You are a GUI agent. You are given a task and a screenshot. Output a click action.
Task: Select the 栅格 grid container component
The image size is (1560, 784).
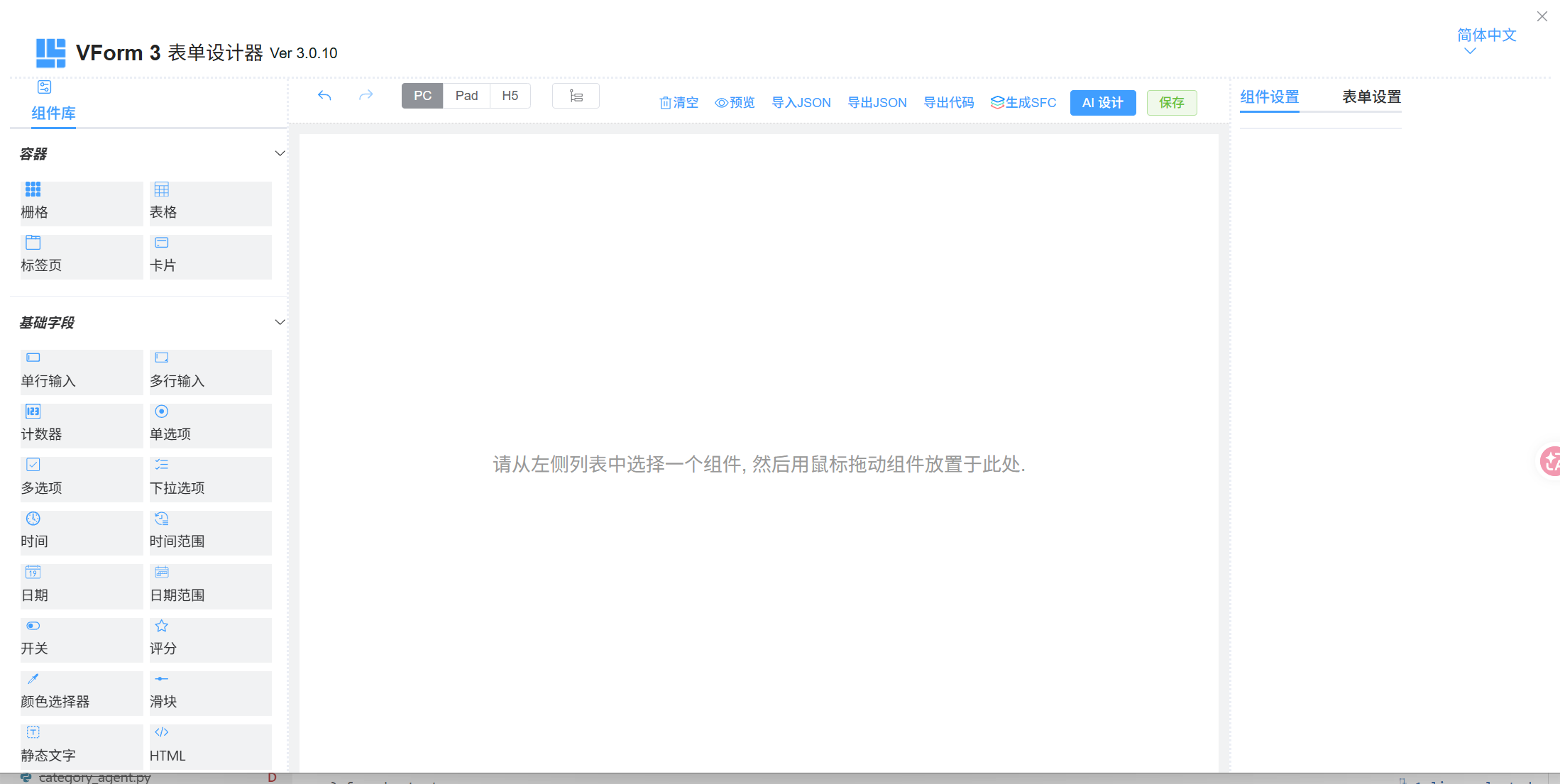[x=82, y=204]
